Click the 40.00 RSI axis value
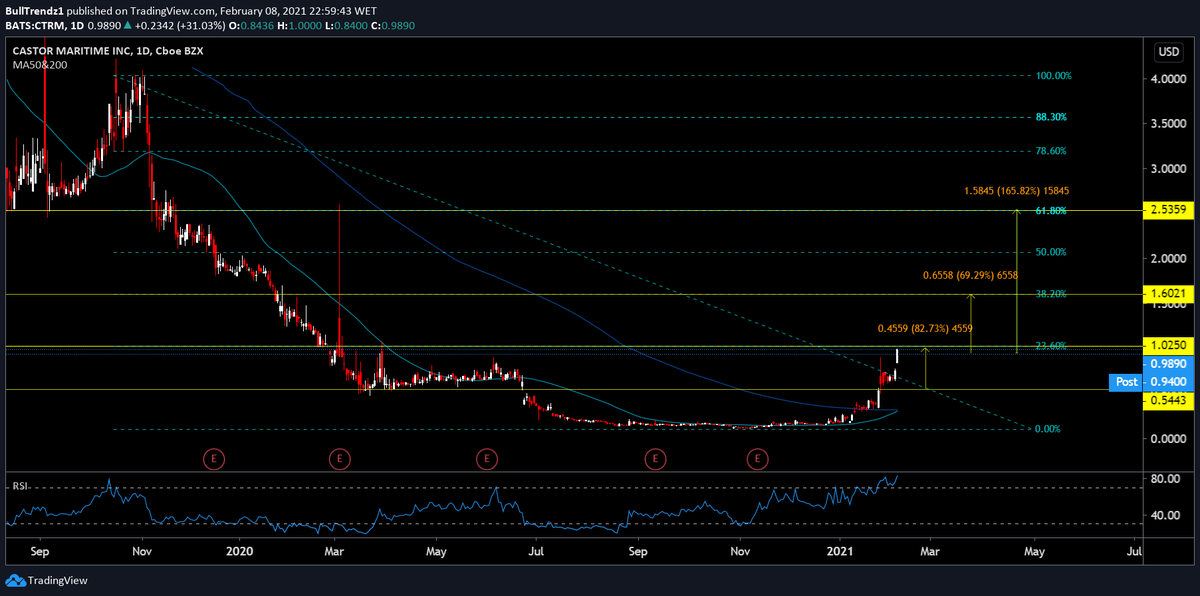The image size is (1200, 596). (x=1163, y=516)
